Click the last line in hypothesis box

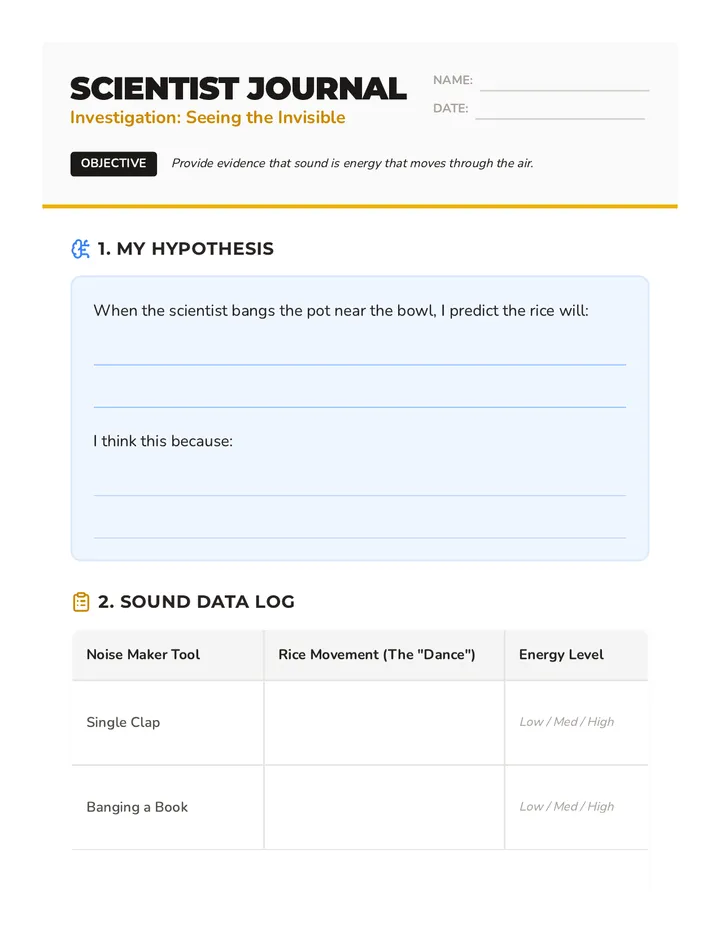[x=360, y=537]
